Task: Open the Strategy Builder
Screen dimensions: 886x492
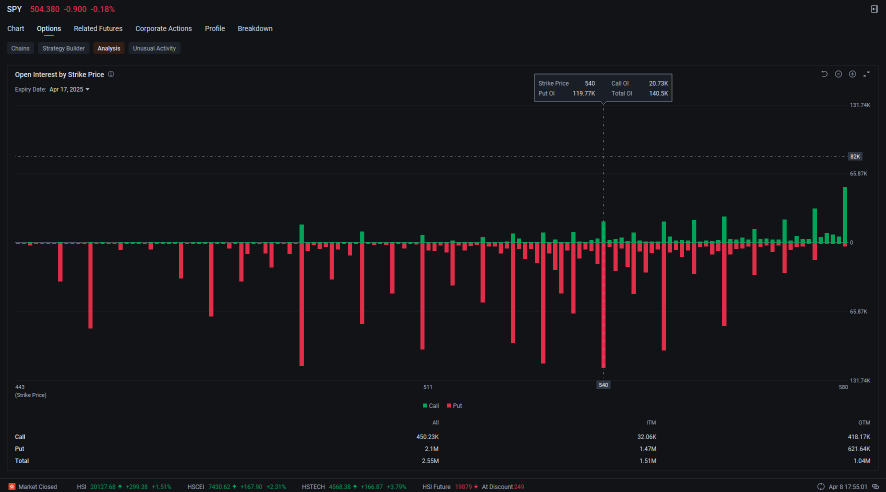Action: (x=63, y=49)
